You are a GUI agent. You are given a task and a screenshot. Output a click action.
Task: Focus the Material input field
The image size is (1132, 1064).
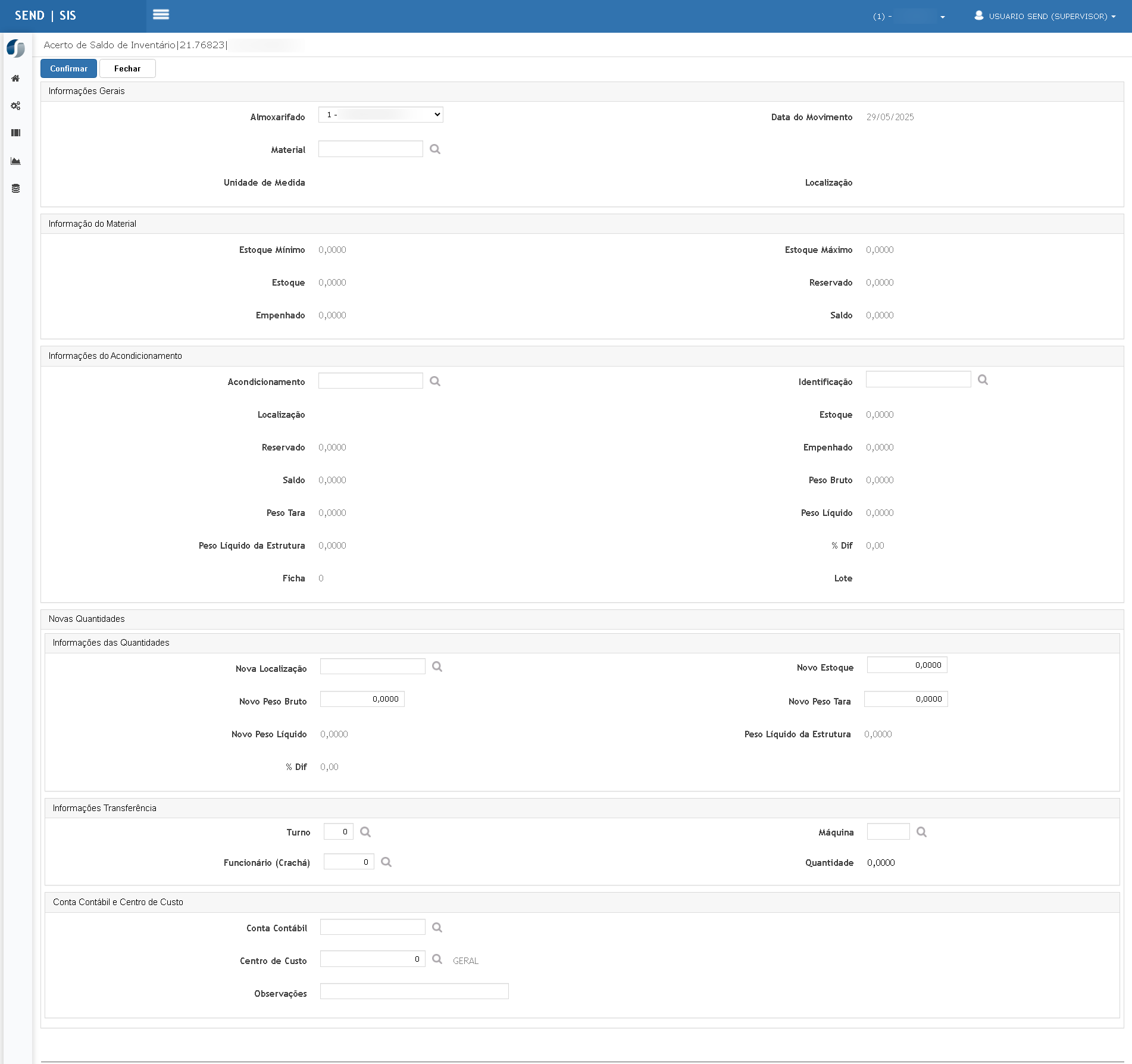(370, 149)
